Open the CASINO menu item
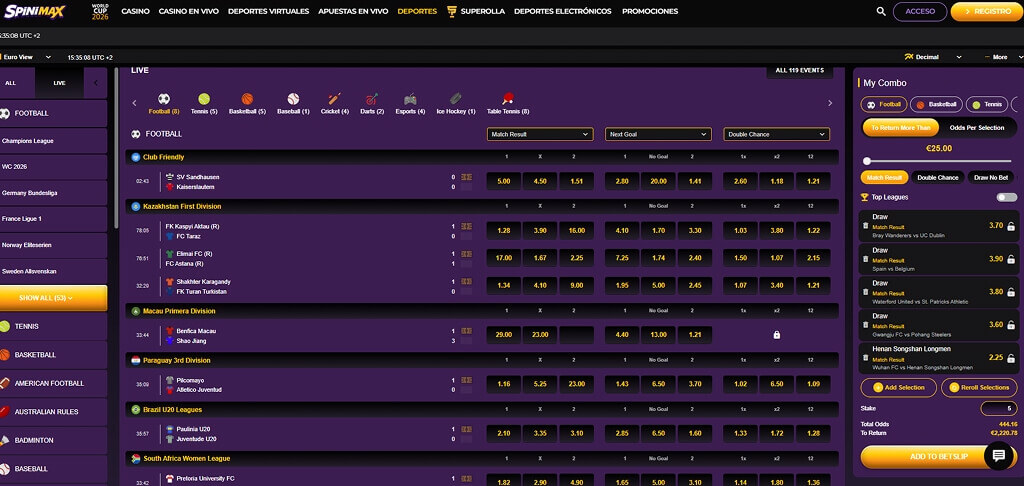Image resolution: width=1024 pixels, height=486 pixels. coord(135,11)
